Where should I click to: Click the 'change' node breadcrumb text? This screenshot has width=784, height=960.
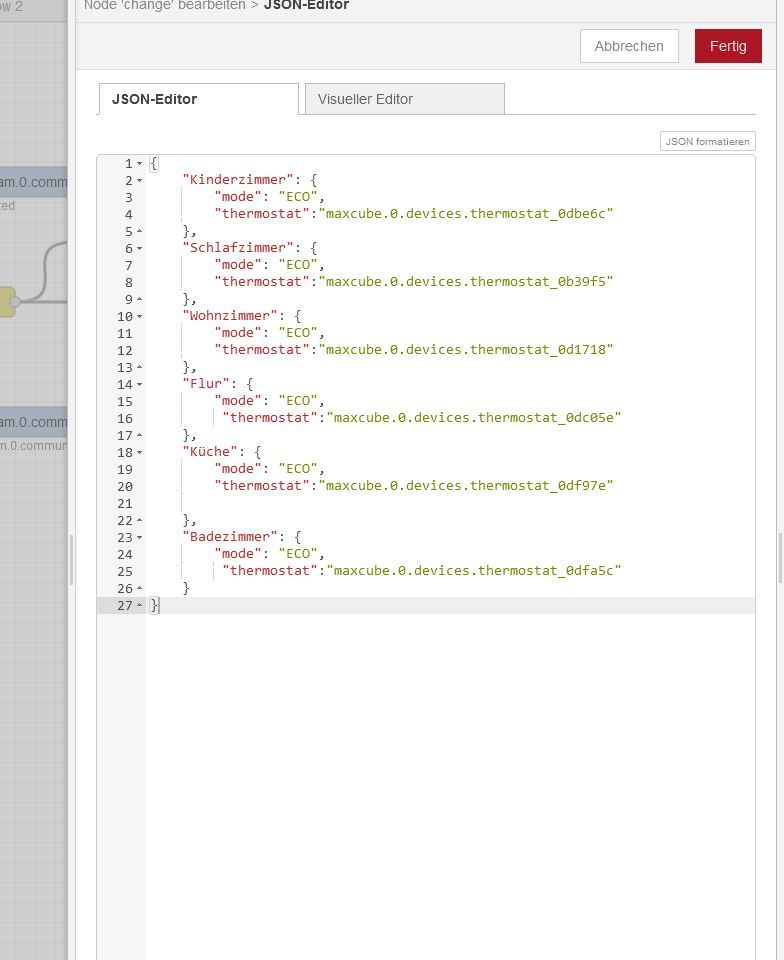coord(164,6)
